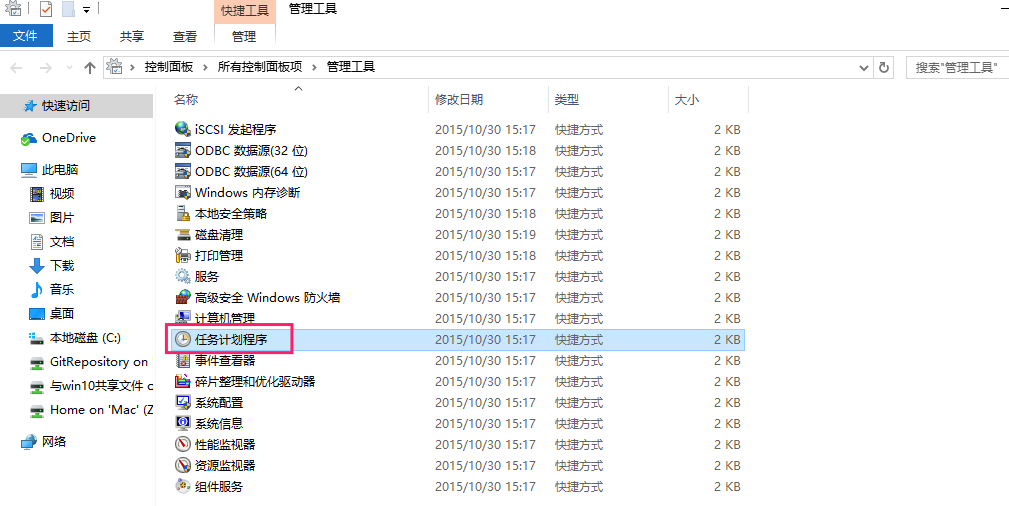
Task: Select the ODBC 数据源(32 位) icon
Action: [183, 150]
